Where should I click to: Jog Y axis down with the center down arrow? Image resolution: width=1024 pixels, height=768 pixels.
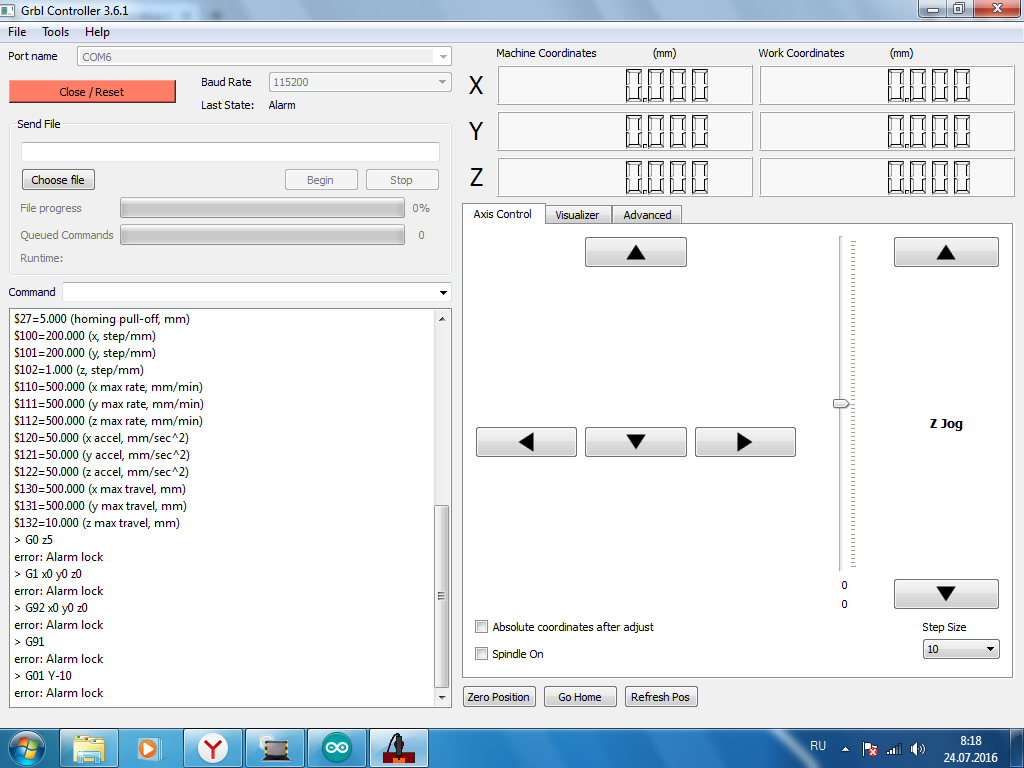635,442
